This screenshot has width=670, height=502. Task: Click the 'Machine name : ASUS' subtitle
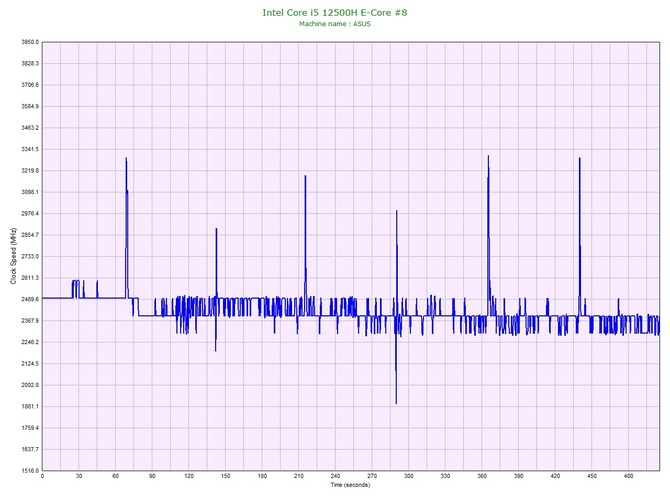335,24
